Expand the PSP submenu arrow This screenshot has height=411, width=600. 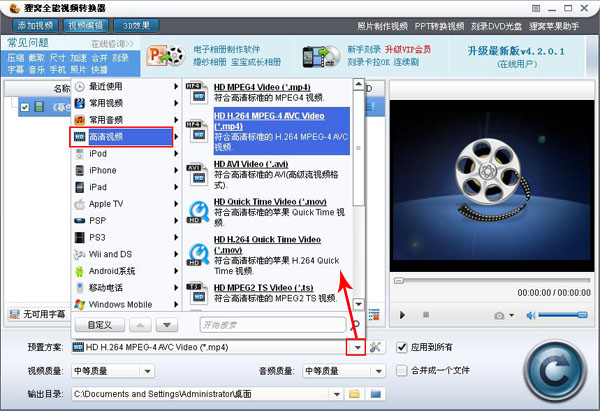[x=176, y=221]
